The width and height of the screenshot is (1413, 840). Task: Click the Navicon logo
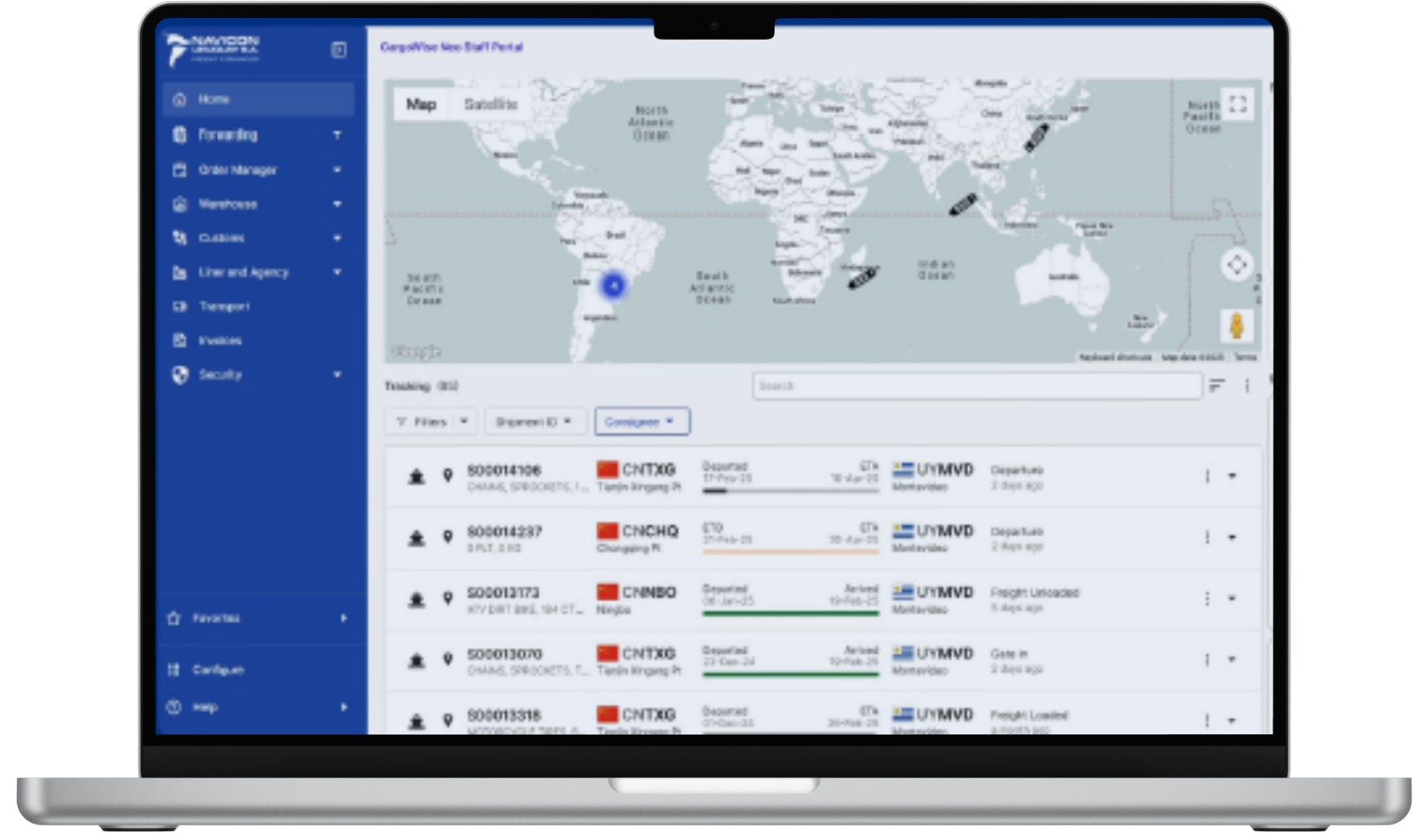tap(213, 49)
